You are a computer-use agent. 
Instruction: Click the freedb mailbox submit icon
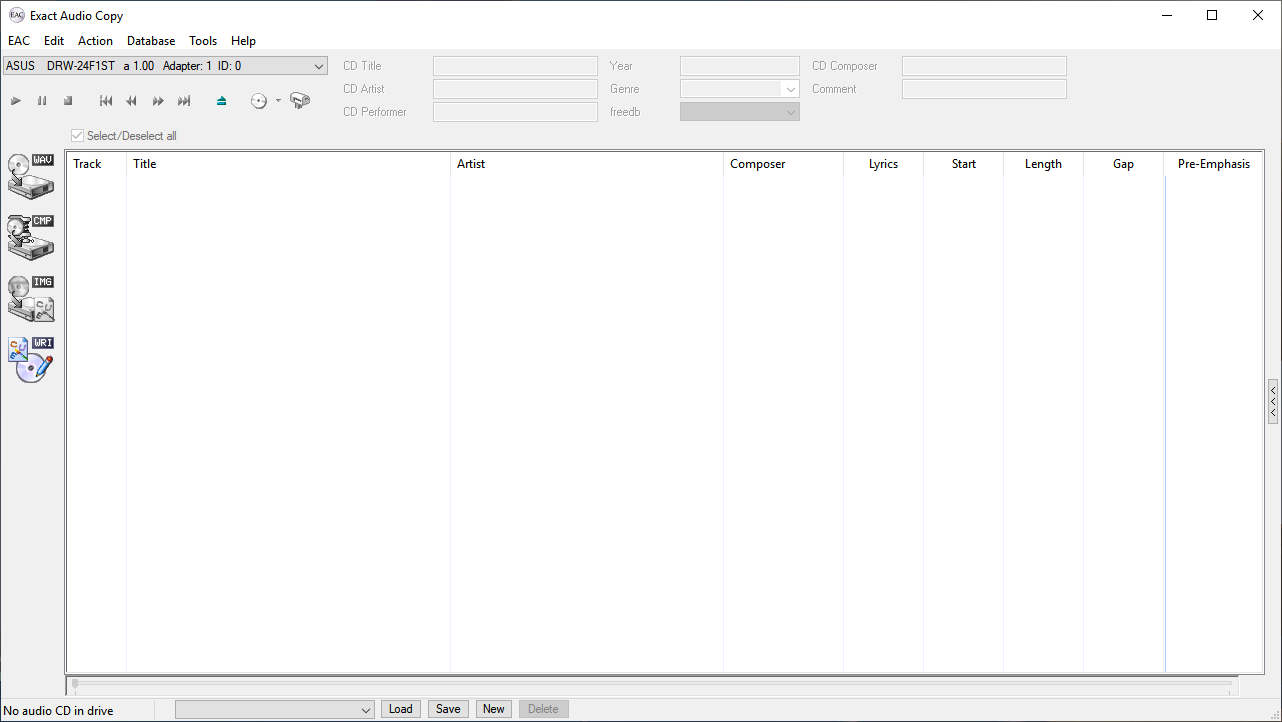[x=300, y=101]
